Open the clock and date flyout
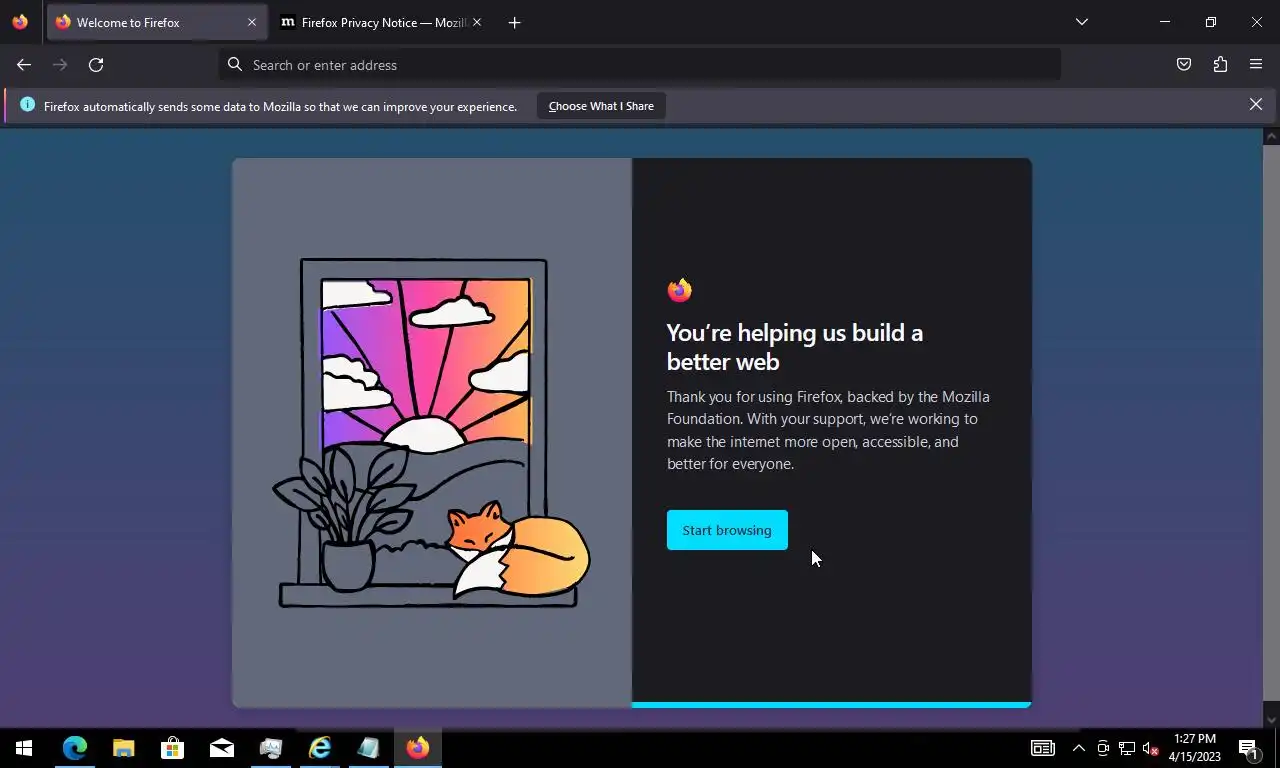This screenshot has width=1280, height=768. pyautogui.click(x=1195, y=748)
